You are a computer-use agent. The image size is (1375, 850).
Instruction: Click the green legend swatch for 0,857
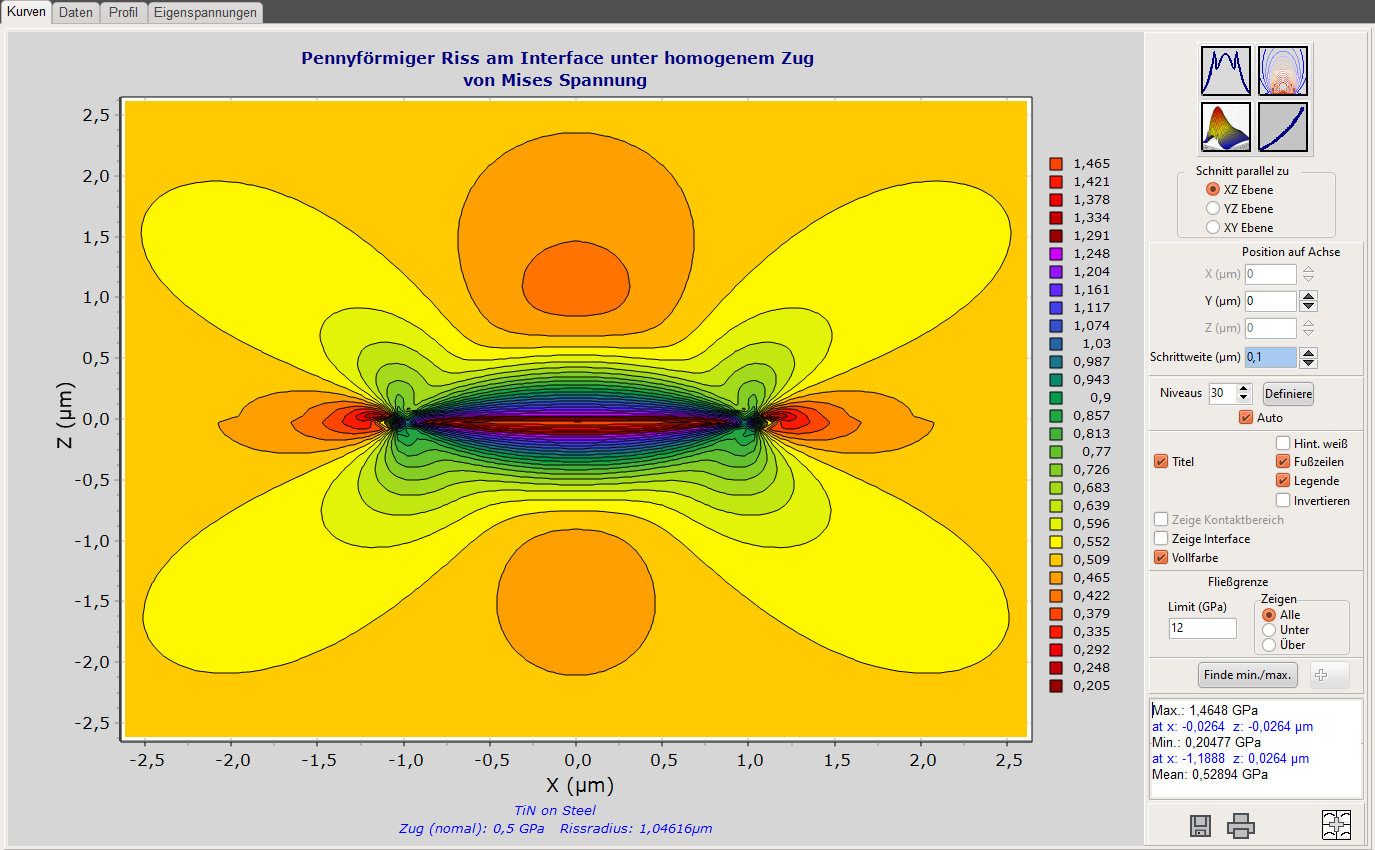pyautogui.click(x=1055, y=415)
